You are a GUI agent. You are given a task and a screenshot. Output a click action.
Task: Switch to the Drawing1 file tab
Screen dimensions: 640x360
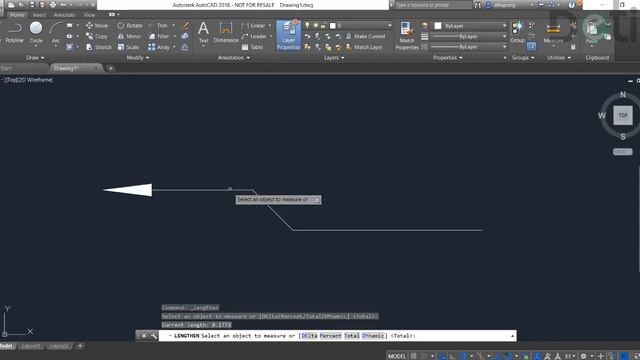point(76,68)
